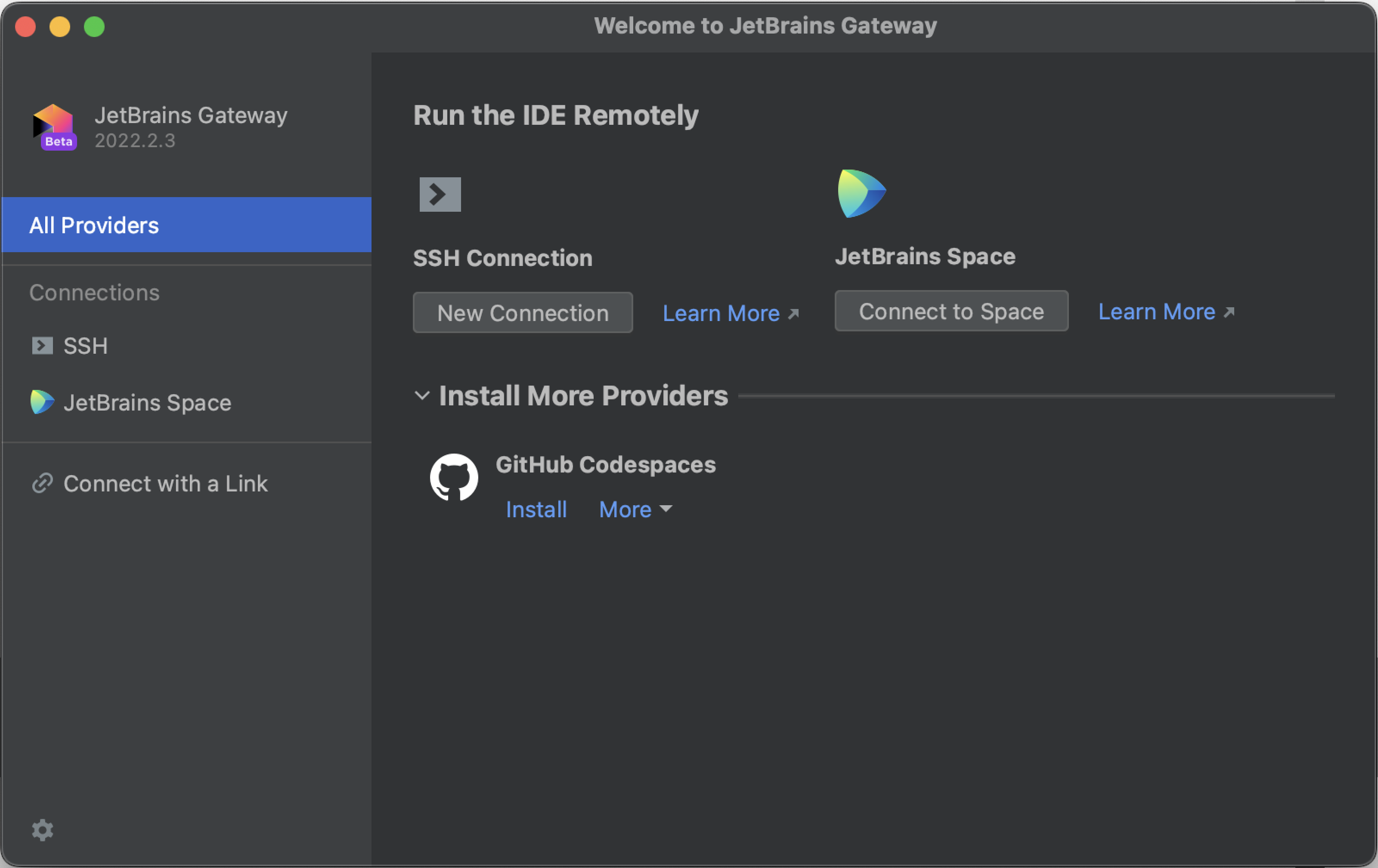Click the large SSH Connection terminal icon
The height and width of the screenshot is (868, 1378).
pyautogui.click(x=440, y=195)
